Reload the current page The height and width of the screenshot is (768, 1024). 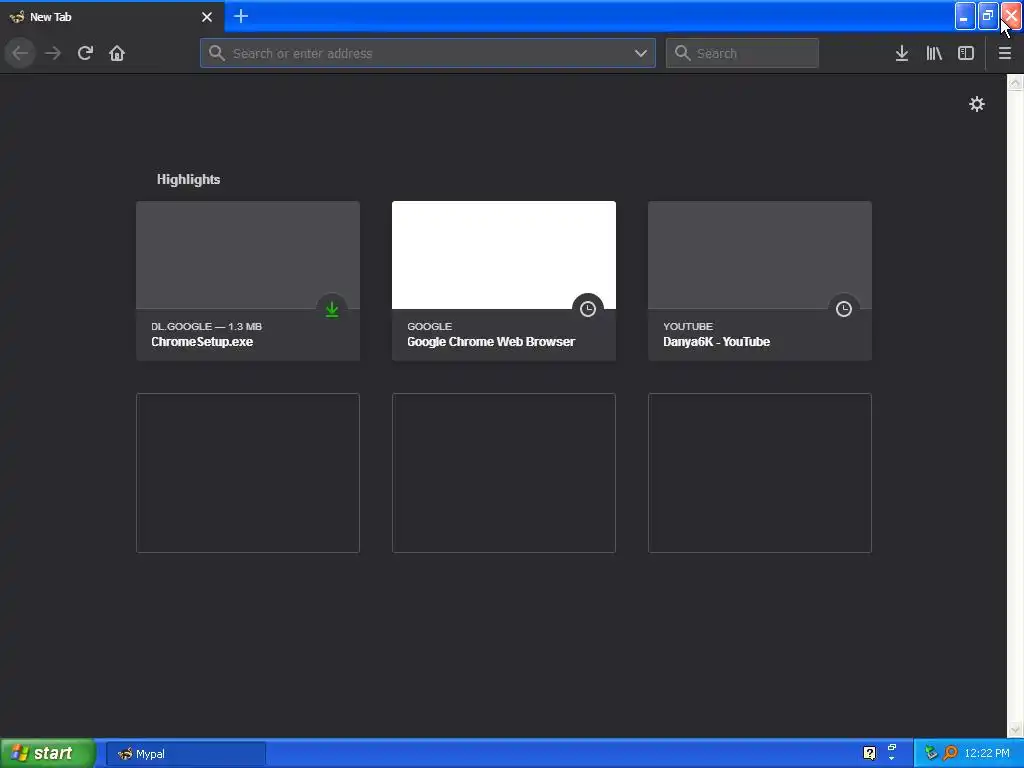(x=85, y=53)
